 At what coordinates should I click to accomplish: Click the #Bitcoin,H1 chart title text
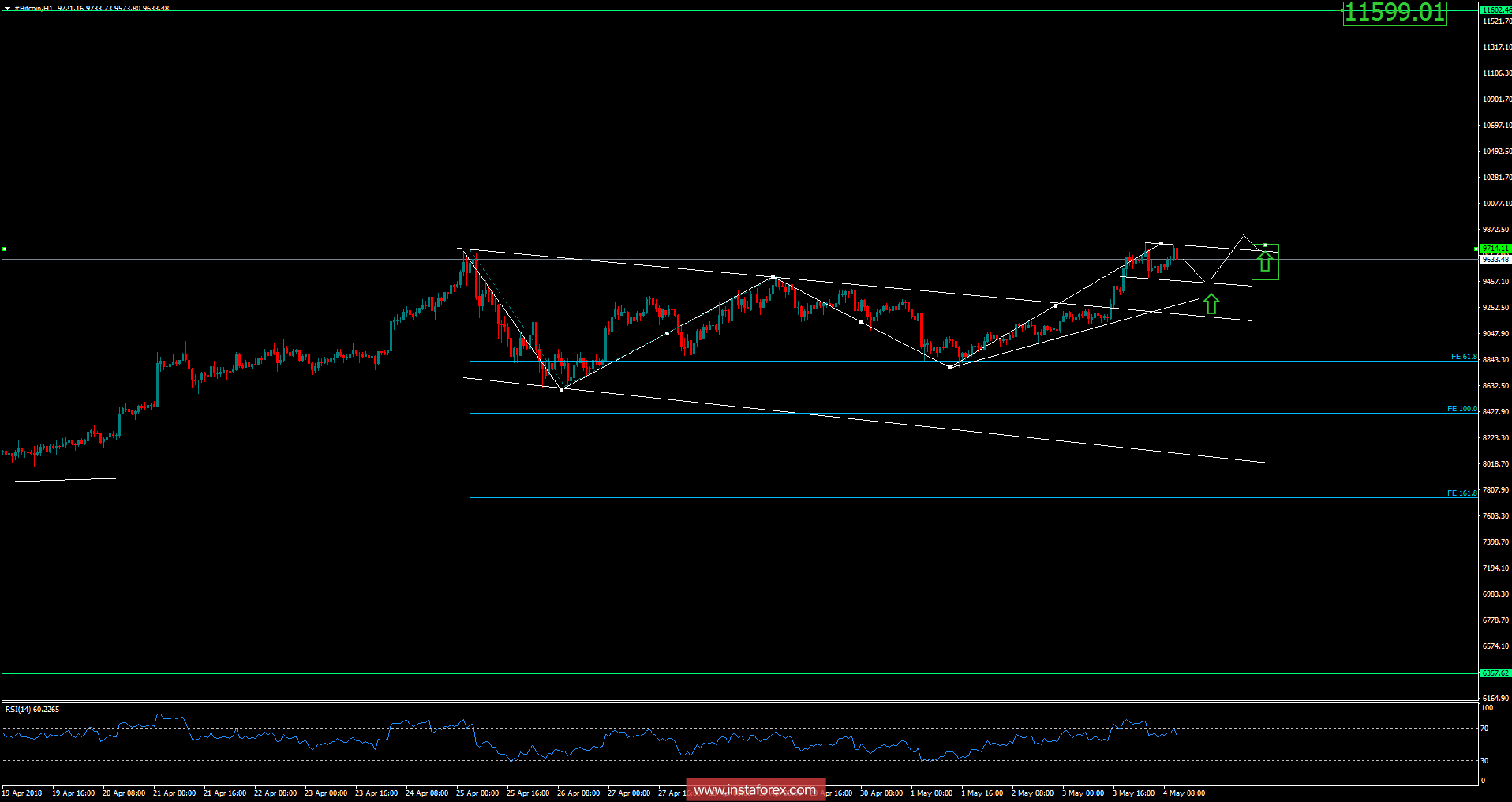(38, 6)
